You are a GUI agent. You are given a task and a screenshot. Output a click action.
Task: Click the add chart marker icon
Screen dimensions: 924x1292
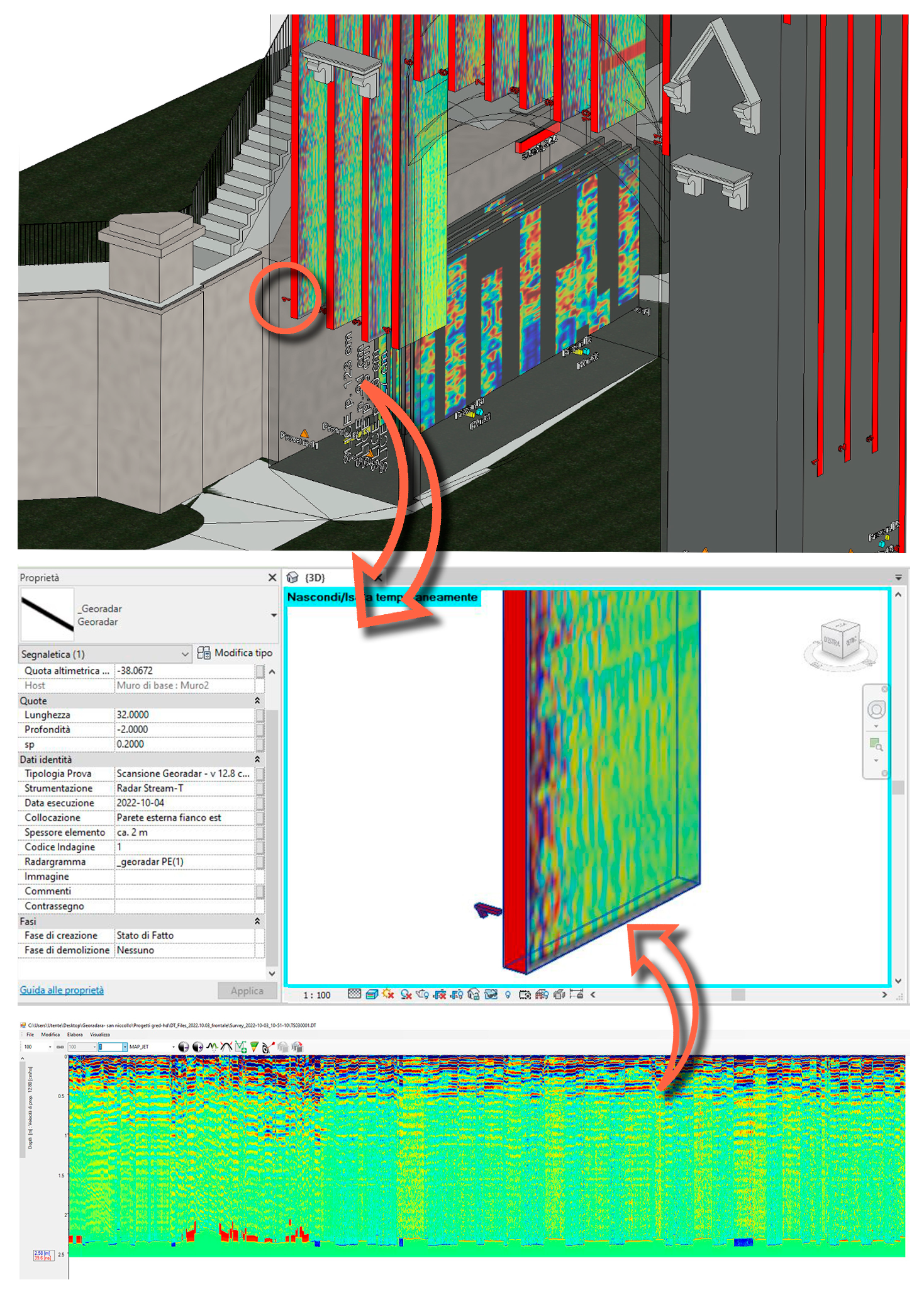(x=240, y=1047)
